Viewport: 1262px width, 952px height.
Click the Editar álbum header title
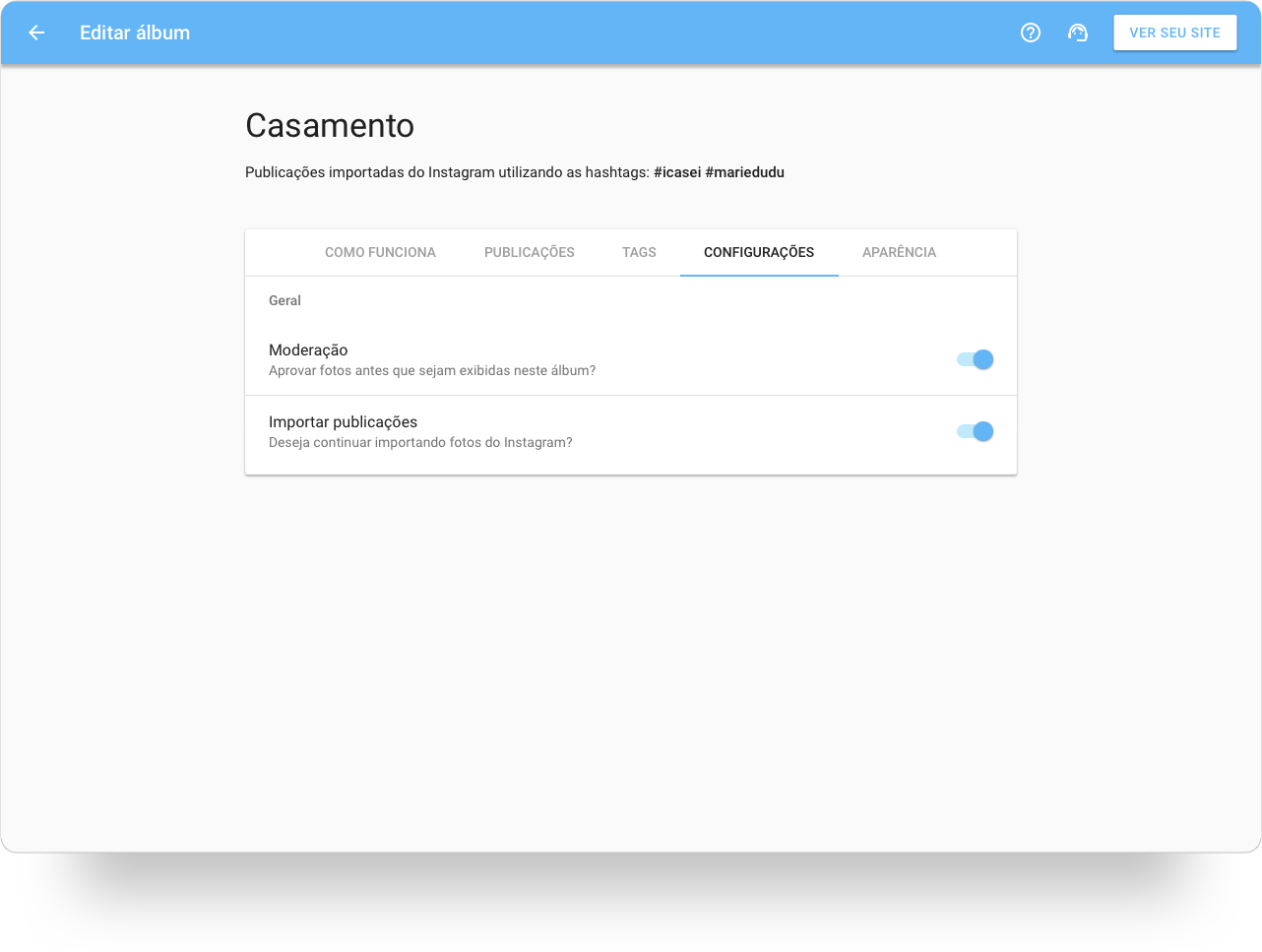[x=135, y=32]
